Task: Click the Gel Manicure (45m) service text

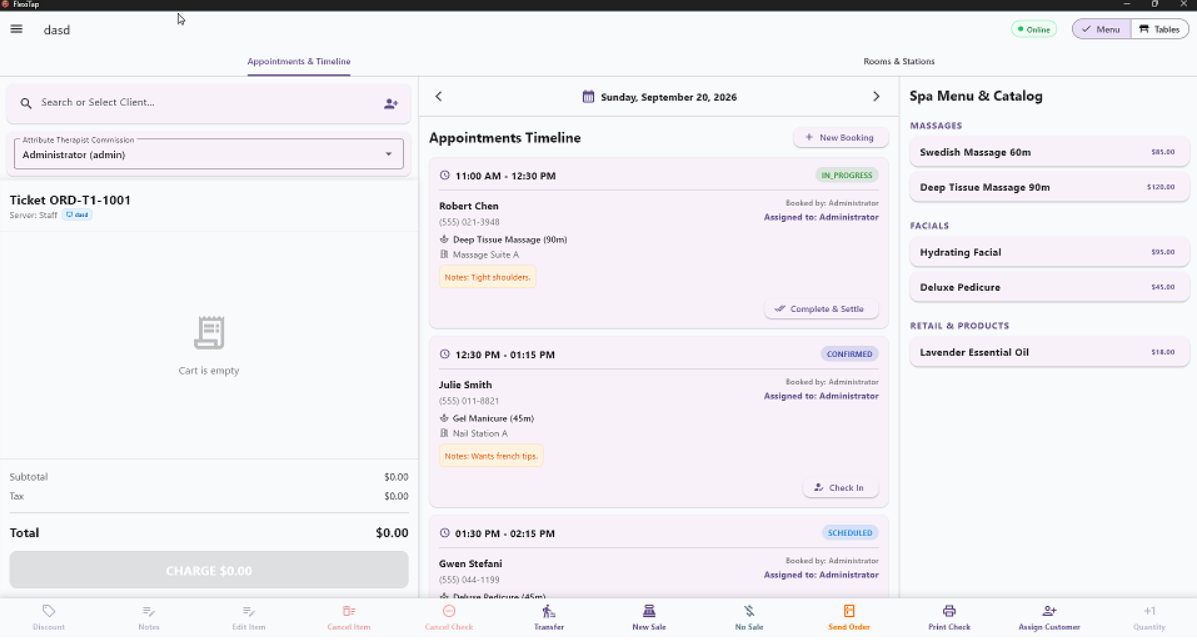Action: click(x=493, y=419)
